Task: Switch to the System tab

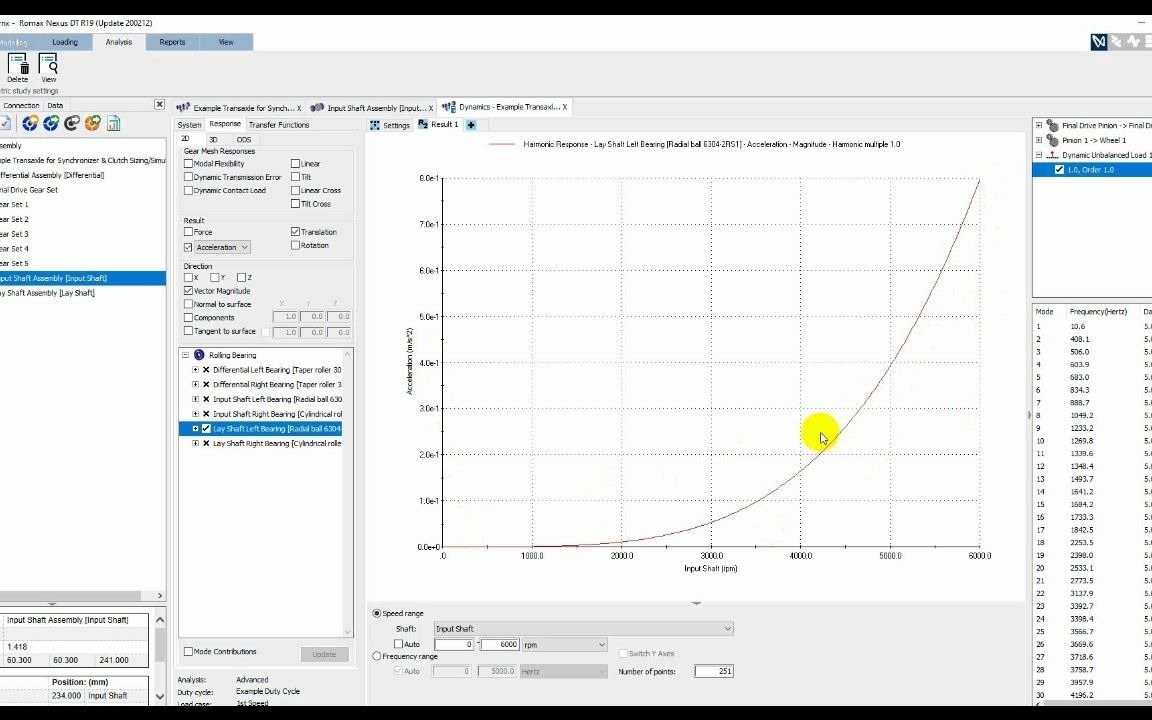Action: (190, 125)
